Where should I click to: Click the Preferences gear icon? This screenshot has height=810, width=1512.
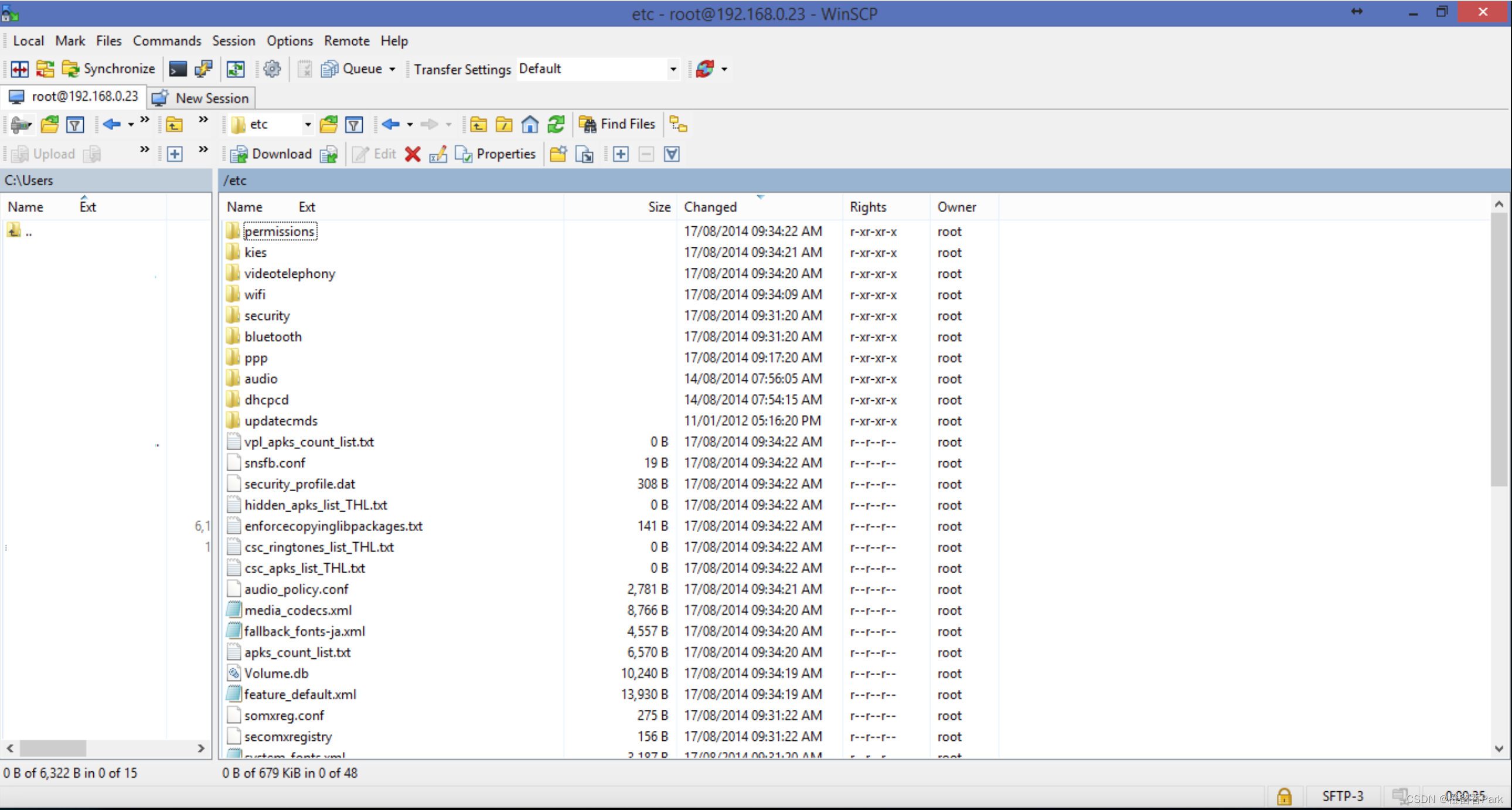[272, 69]
